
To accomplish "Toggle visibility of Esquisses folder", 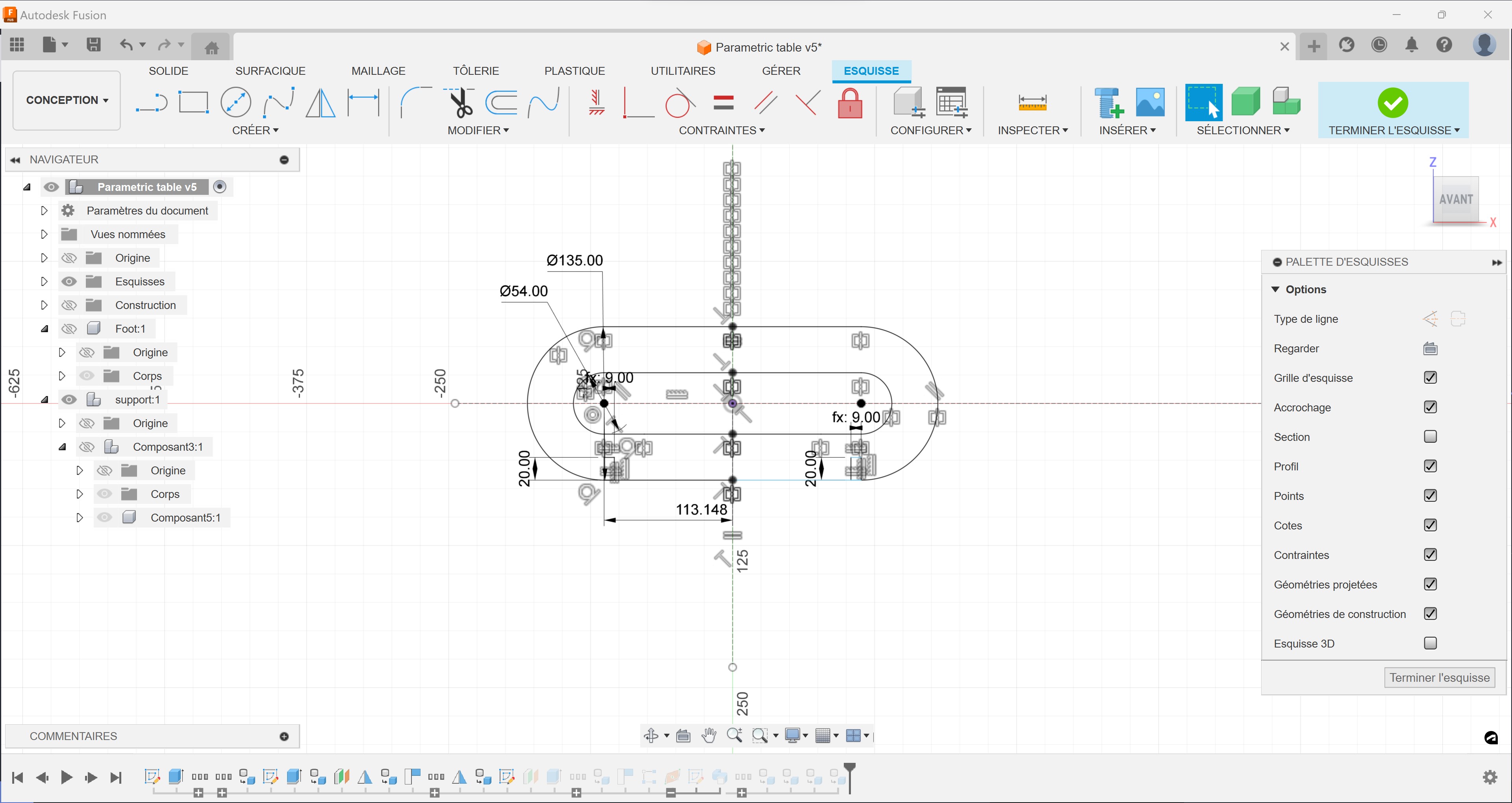I will click(x=69, y=282).
